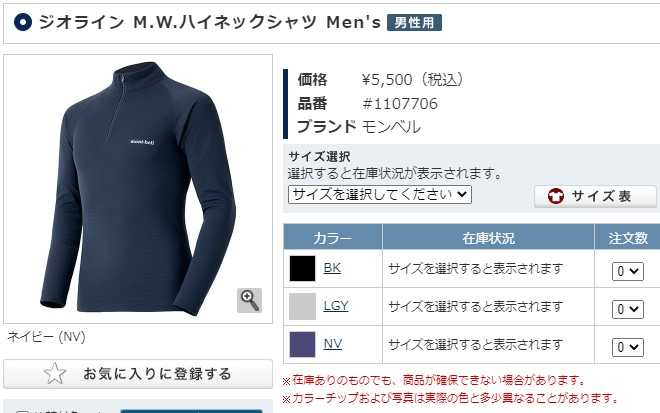This screenshot has width=660, height=413.
Task: Click the LGY color link
Action: click(x=336, y=306)
